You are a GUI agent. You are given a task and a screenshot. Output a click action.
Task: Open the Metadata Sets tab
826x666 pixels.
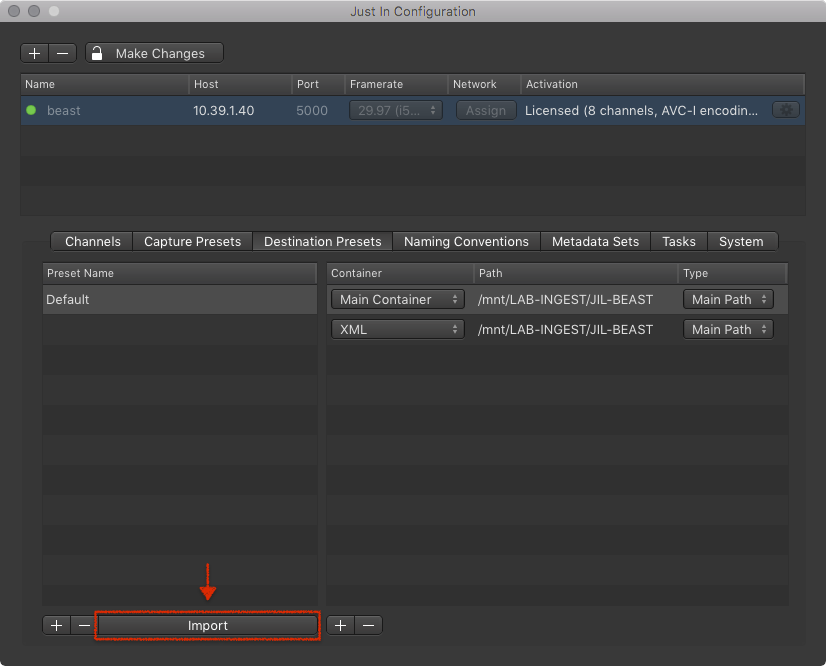pyautogui.click(x=595, y=241)
